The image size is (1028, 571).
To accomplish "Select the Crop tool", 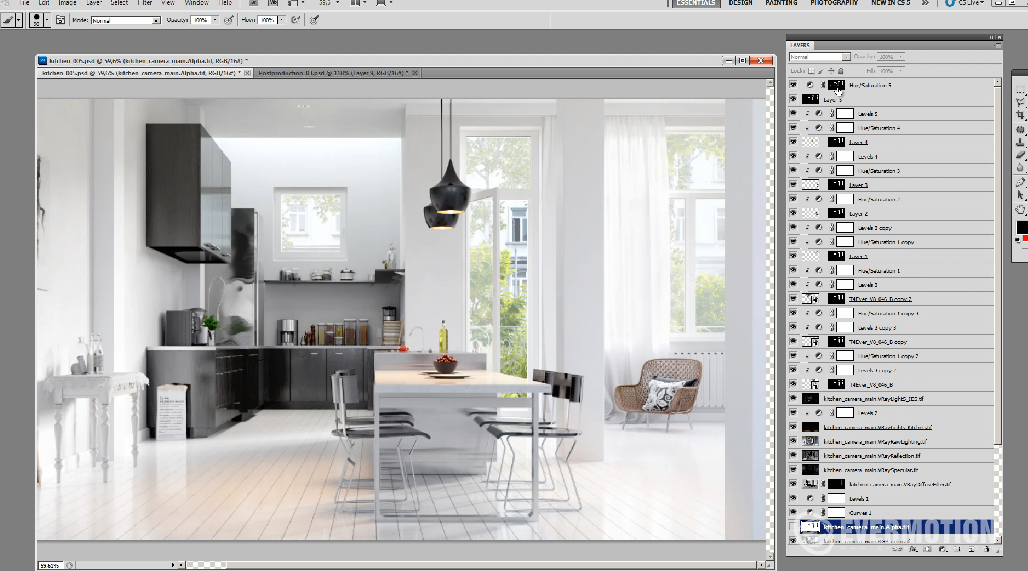I will pyautogui.click(x=1021, y=115).
